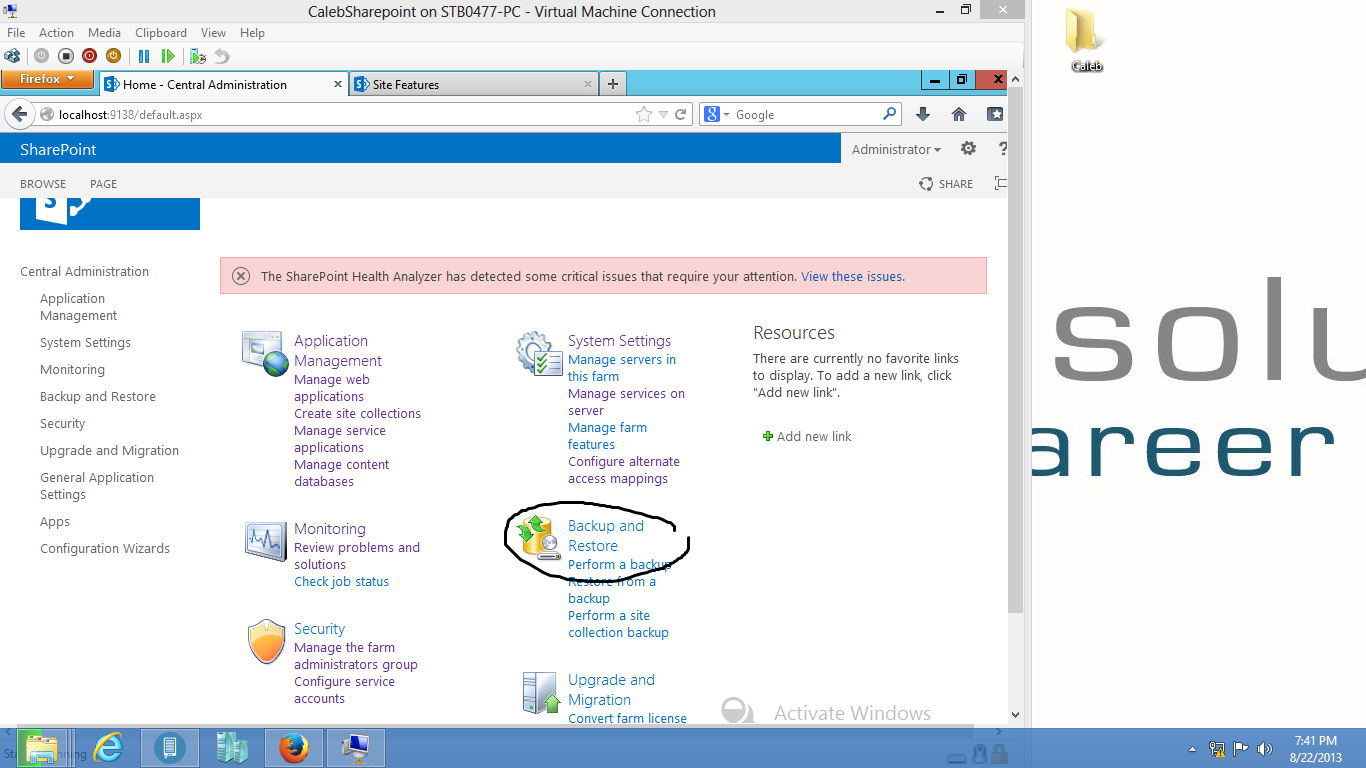The height and width of the screenshot is (768, 1366).
Task: Switch to the Site Features tab
Action: [473, 84]
